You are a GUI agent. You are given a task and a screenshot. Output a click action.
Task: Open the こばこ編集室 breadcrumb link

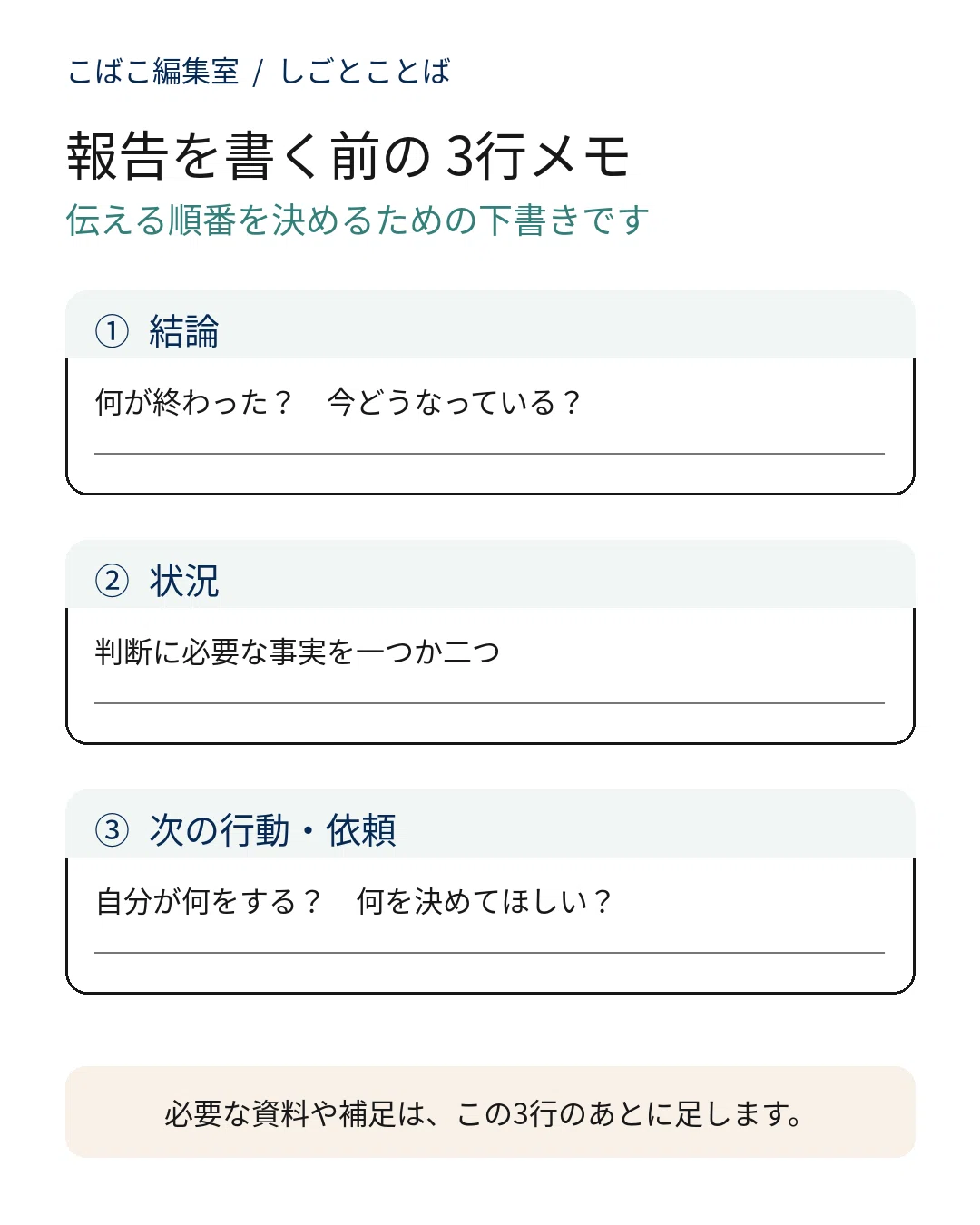point(152,71)
